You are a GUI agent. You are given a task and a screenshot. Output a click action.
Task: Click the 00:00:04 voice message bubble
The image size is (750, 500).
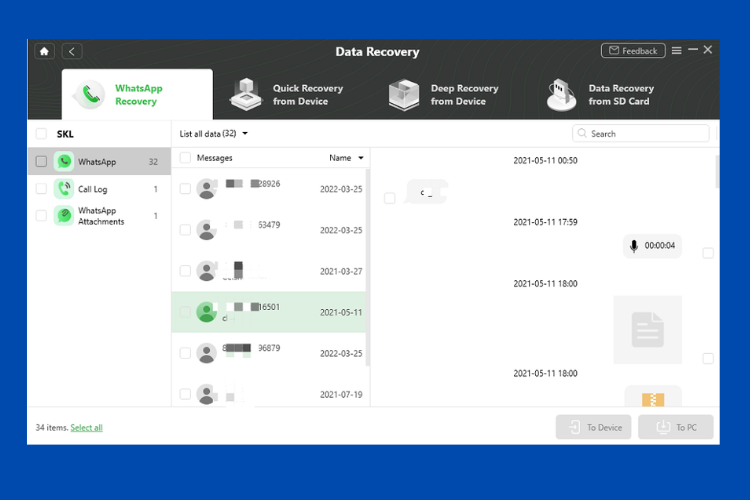click(652, 246)
